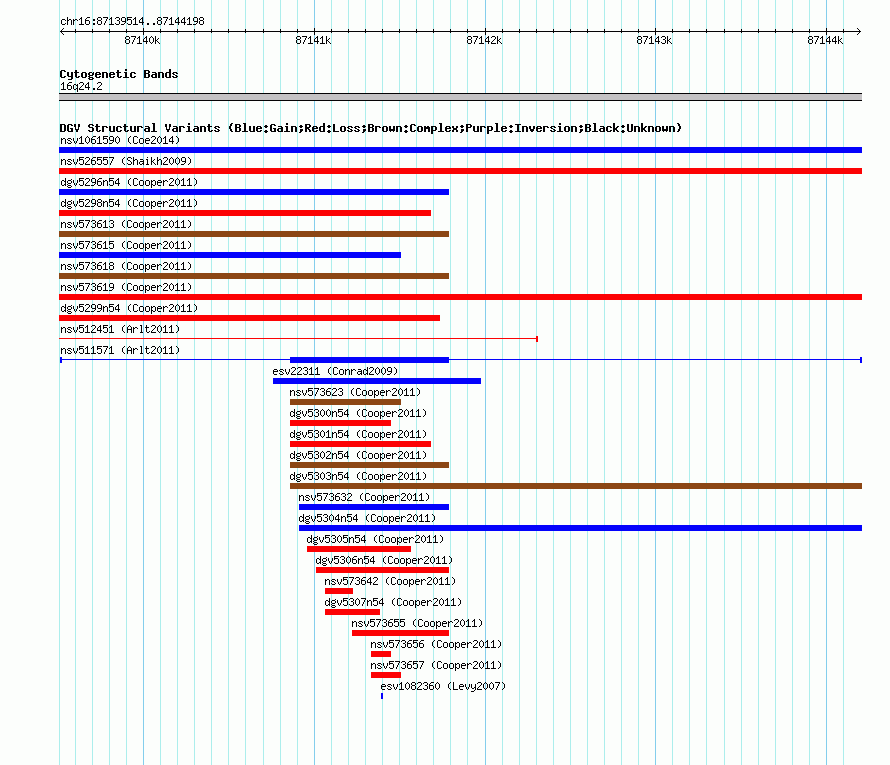
Task: Select the blue esv22311 gain bar
Action: click(x=377, y=381)
